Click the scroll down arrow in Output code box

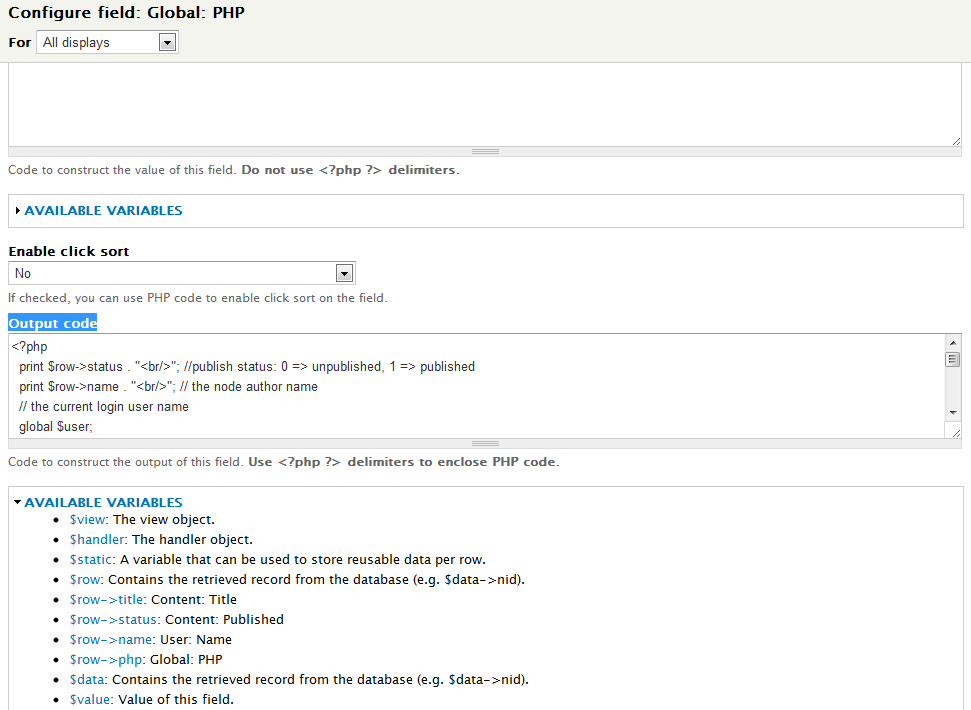[x=953, y=412]
